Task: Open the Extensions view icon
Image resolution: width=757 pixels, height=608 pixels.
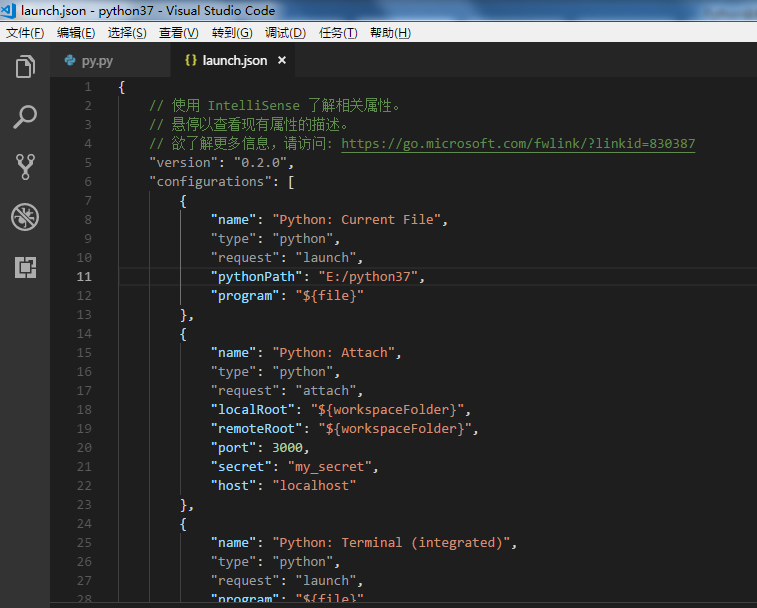Action: (x=25, y=267)
